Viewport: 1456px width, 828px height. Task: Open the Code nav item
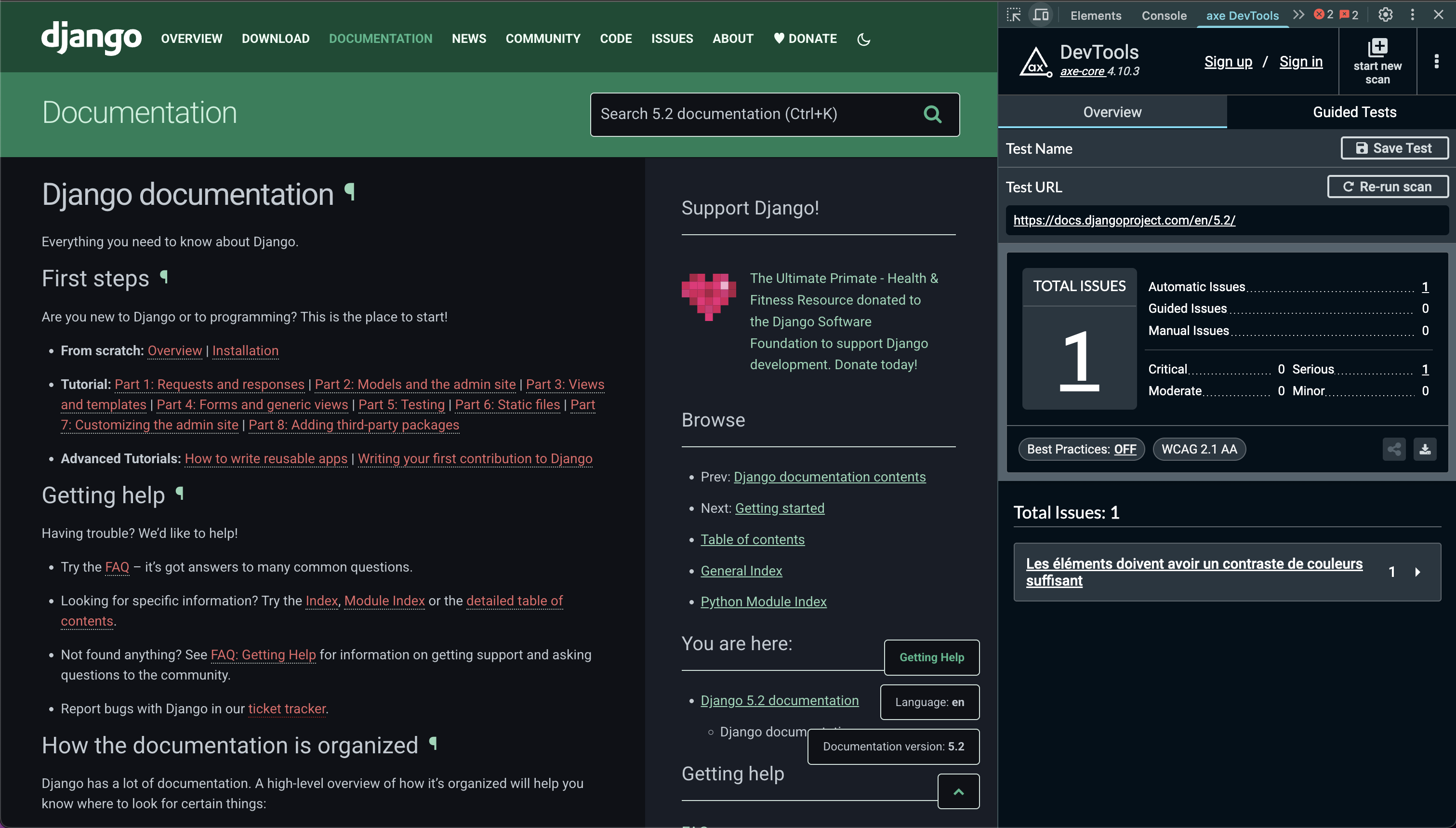click(x=616, y=39)
